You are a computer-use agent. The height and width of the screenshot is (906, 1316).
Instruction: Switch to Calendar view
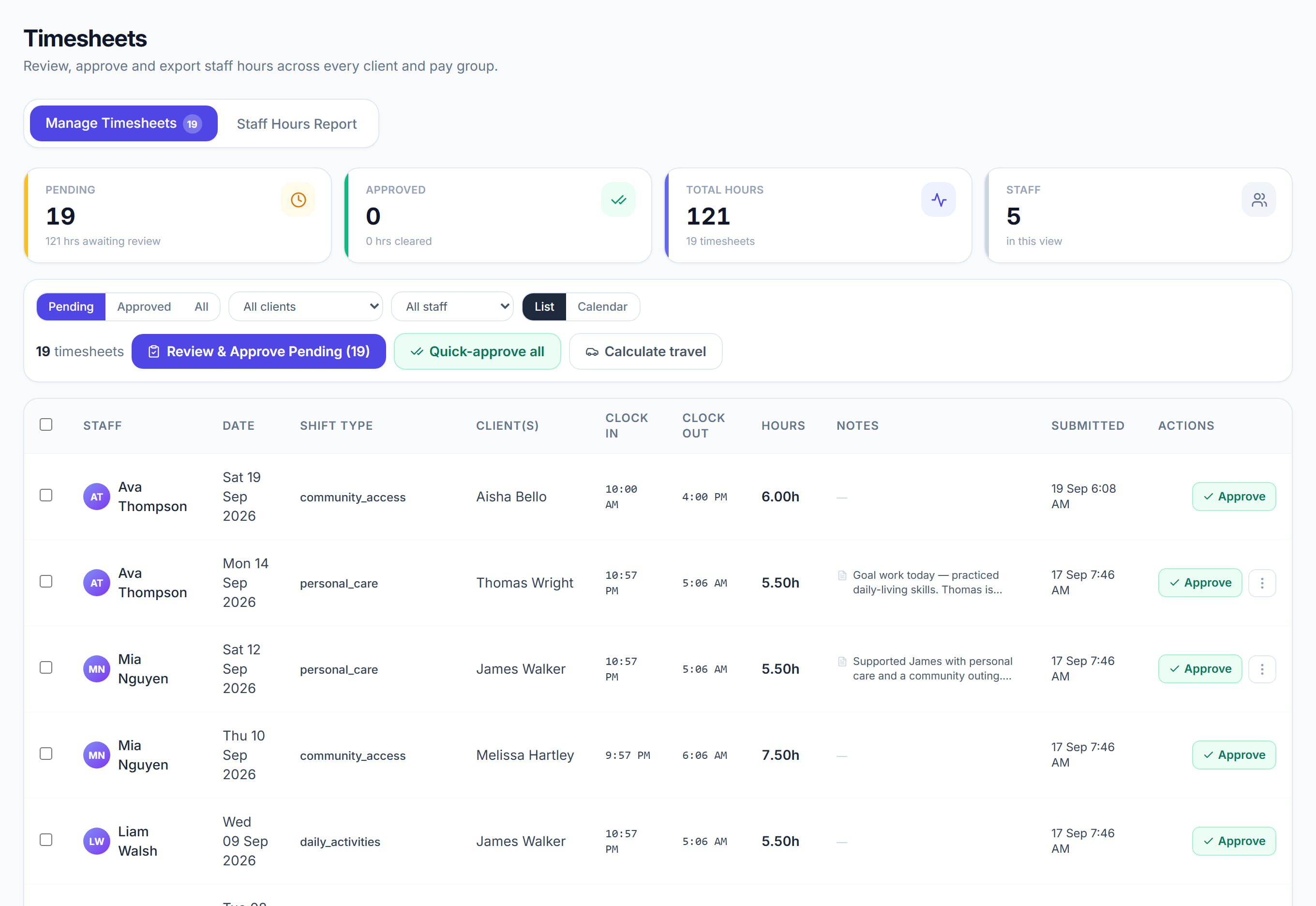pyautogui.click(x=602, y=306)
